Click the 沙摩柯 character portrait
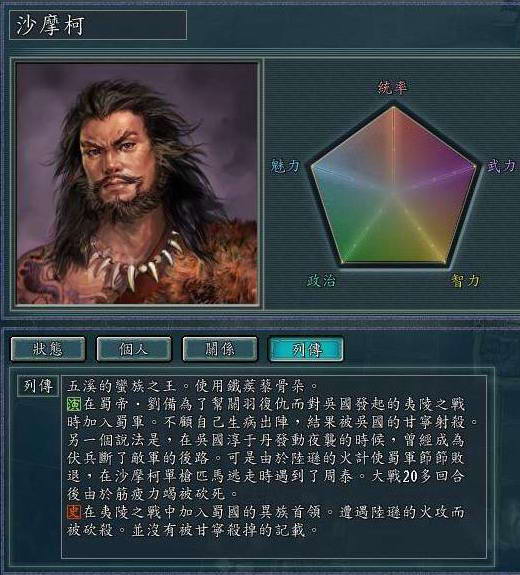The image size is (520, 575). click(x=136, y=183)
